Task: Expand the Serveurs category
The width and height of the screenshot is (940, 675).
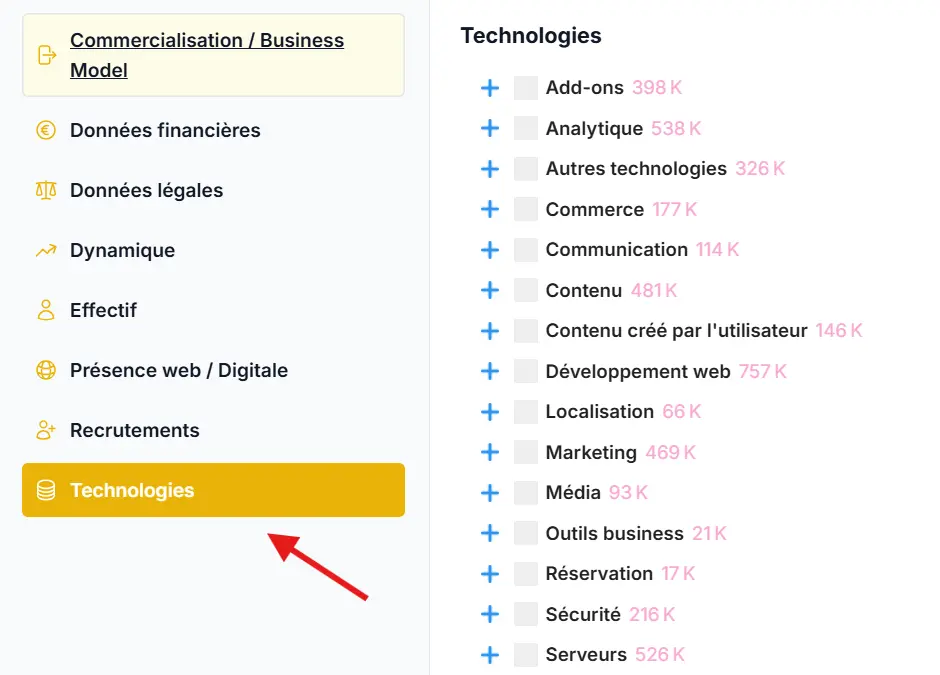Action: (490, 654)
